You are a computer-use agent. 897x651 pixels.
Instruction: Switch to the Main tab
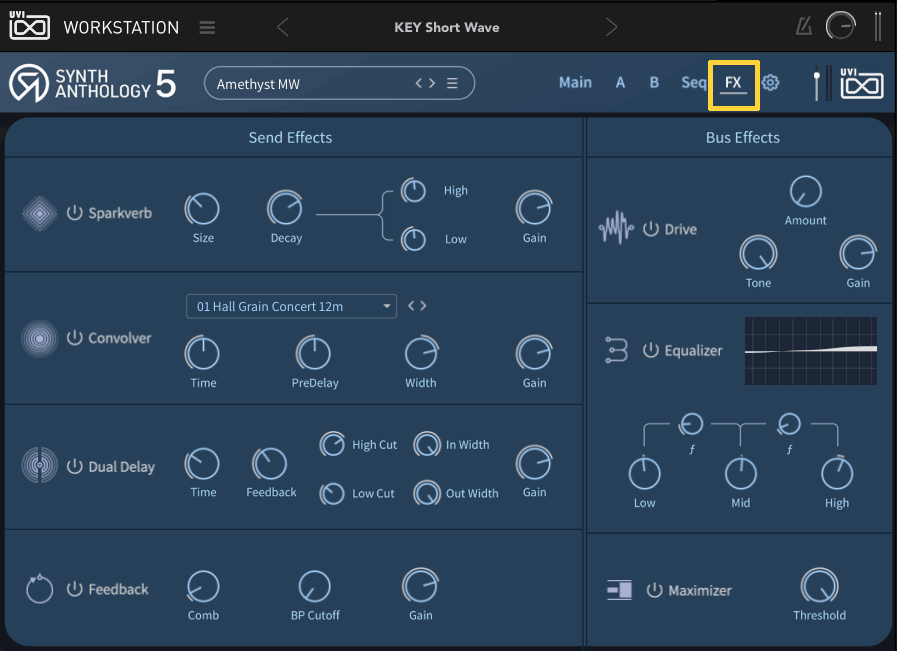tap(575, 82)
